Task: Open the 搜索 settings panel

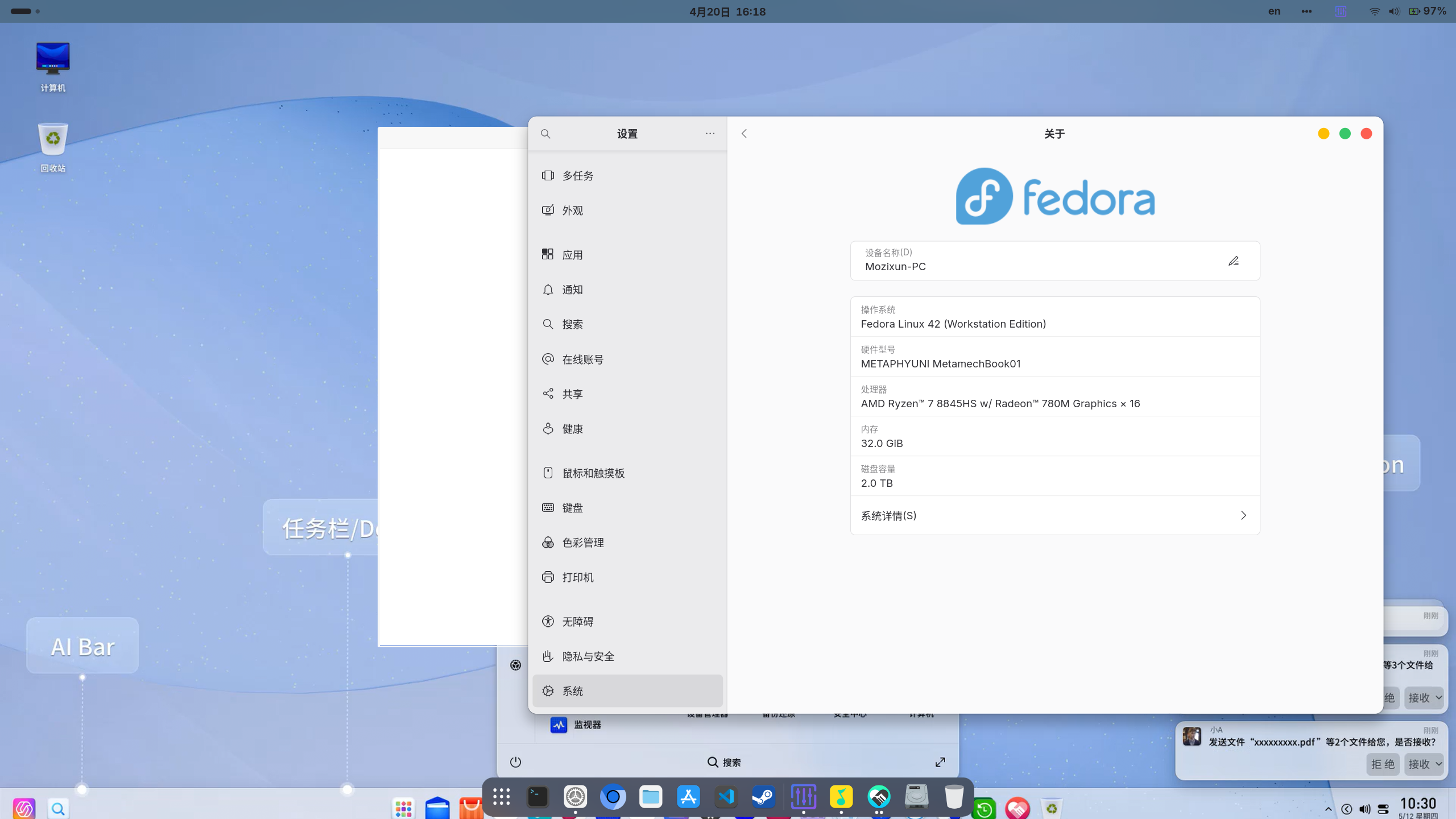Action: tap(627, 324)
